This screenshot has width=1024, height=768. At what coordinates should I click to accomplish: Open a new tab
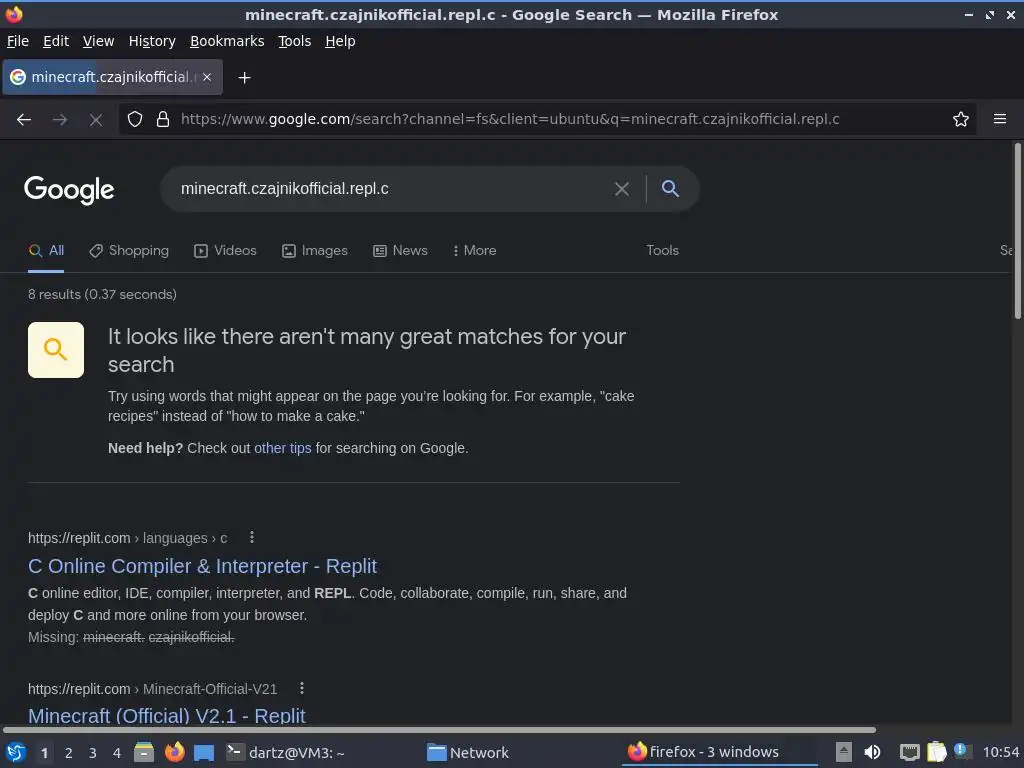tap(244, 78)
